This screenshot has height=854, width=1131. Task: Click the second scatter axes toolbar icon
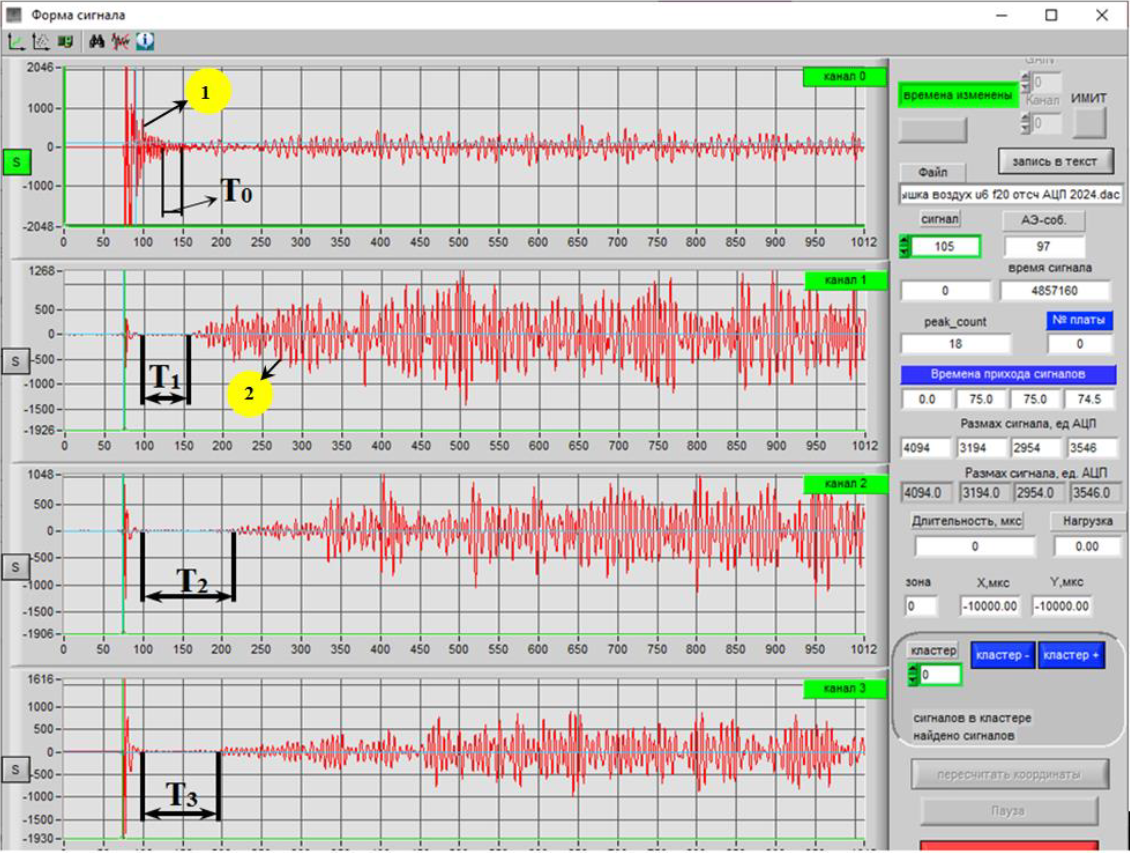point(41,42)
